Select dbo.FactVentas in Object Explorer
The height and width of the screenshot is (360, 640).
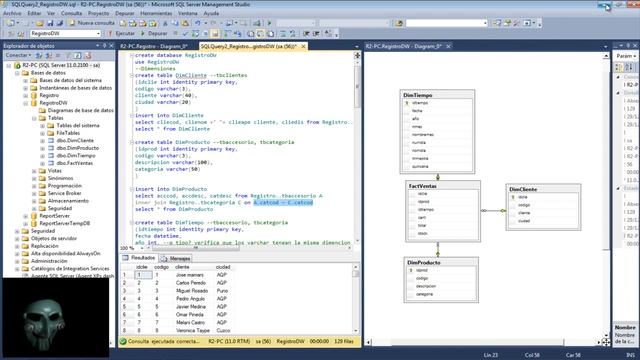click(74, 163)
